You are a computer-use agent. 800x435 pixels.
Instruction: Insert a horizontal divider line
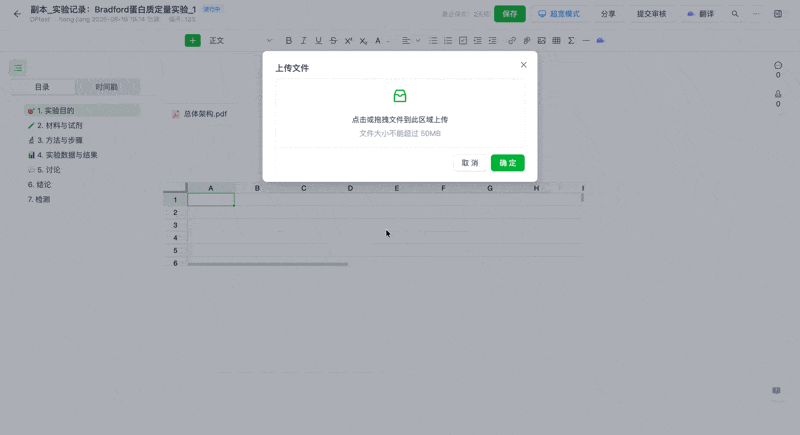[586, 40]
